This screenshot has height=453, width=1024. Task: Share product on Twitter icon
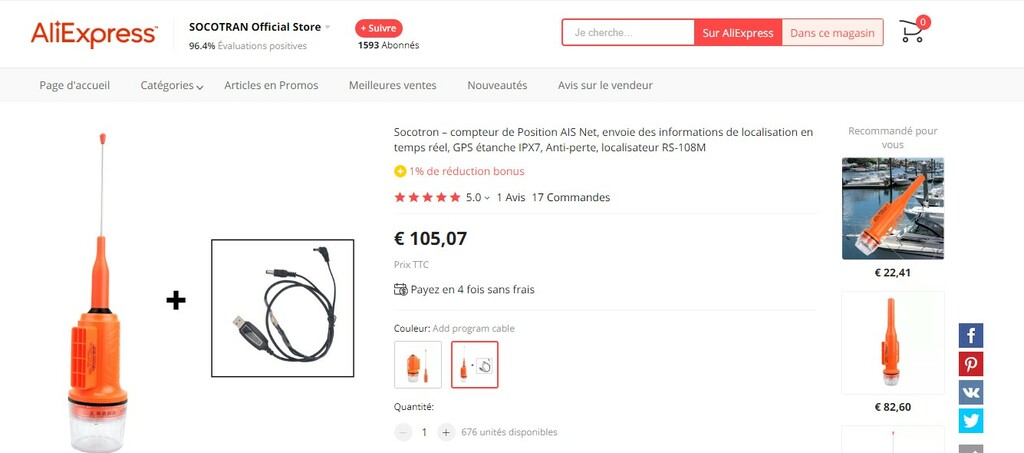click(x=970, y=421)
